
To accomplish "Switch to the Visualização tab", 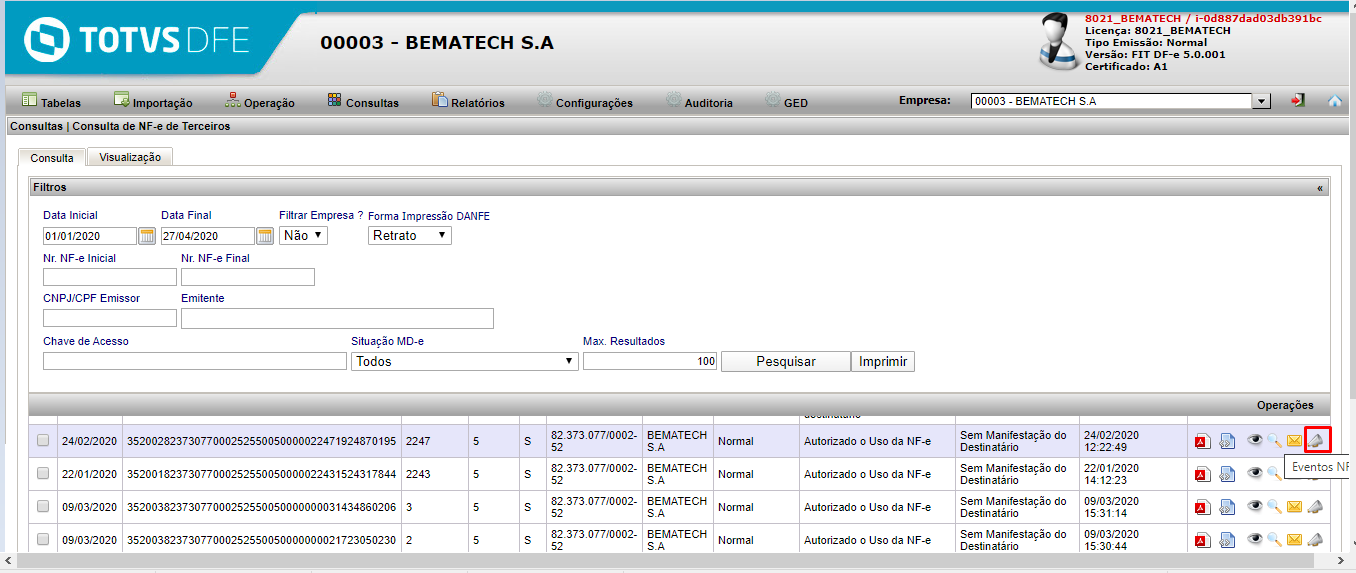I will tap(130, 157).
